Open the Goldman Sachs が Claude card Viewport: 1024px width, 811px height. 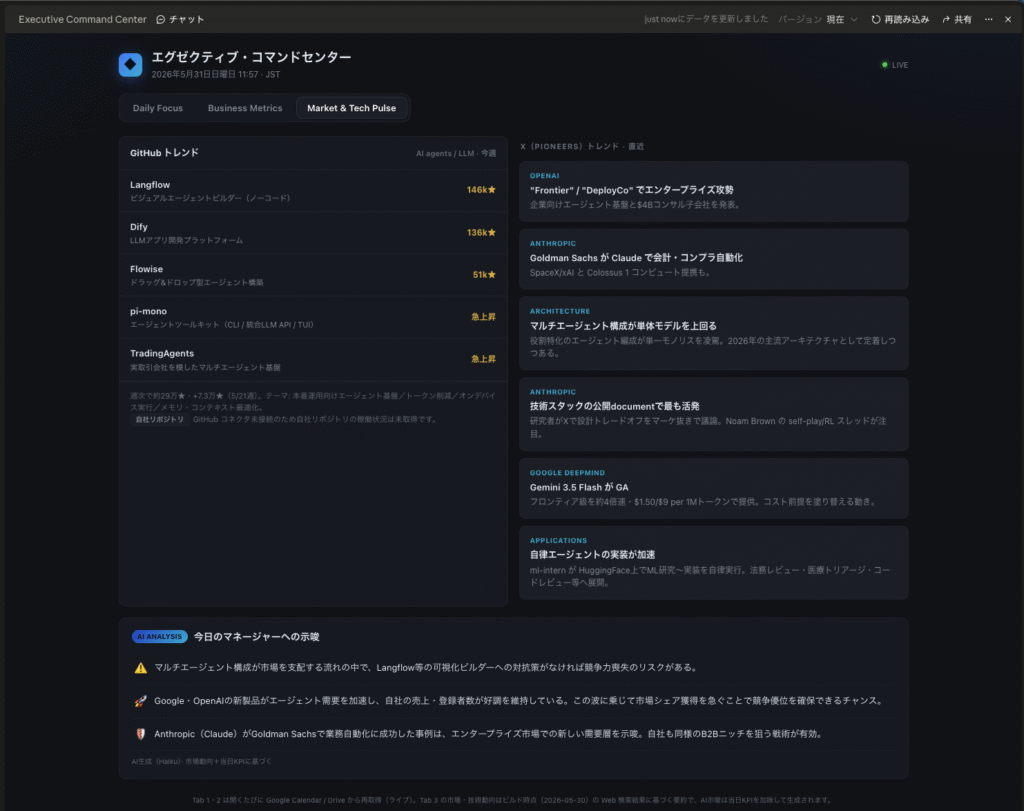(x=714, y=259)
